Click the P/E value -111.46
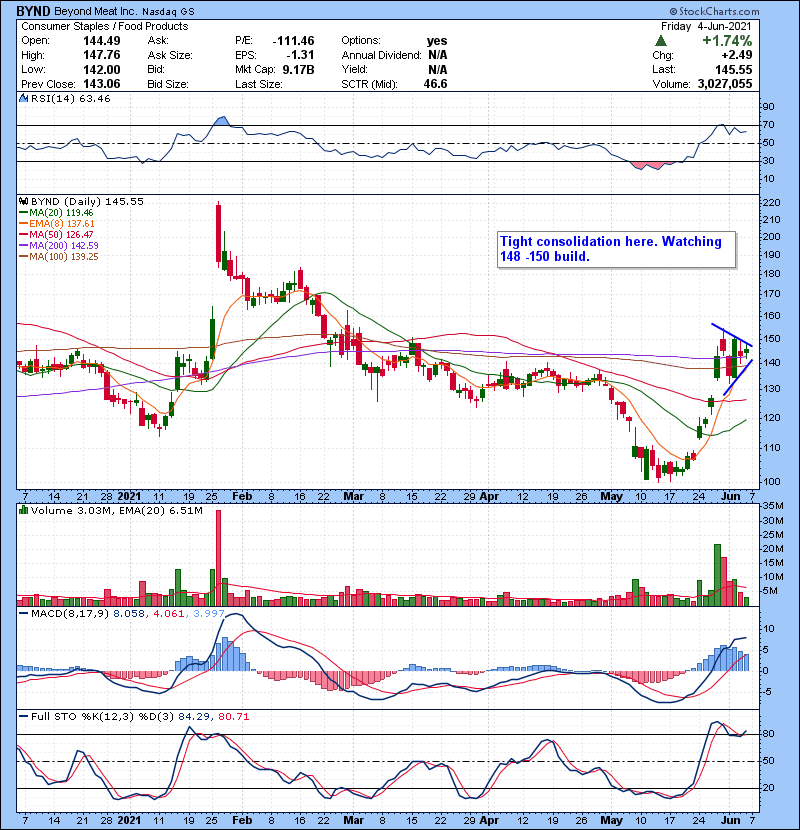The width and height of the screenshot is (800, 830). tap(293, 41)
